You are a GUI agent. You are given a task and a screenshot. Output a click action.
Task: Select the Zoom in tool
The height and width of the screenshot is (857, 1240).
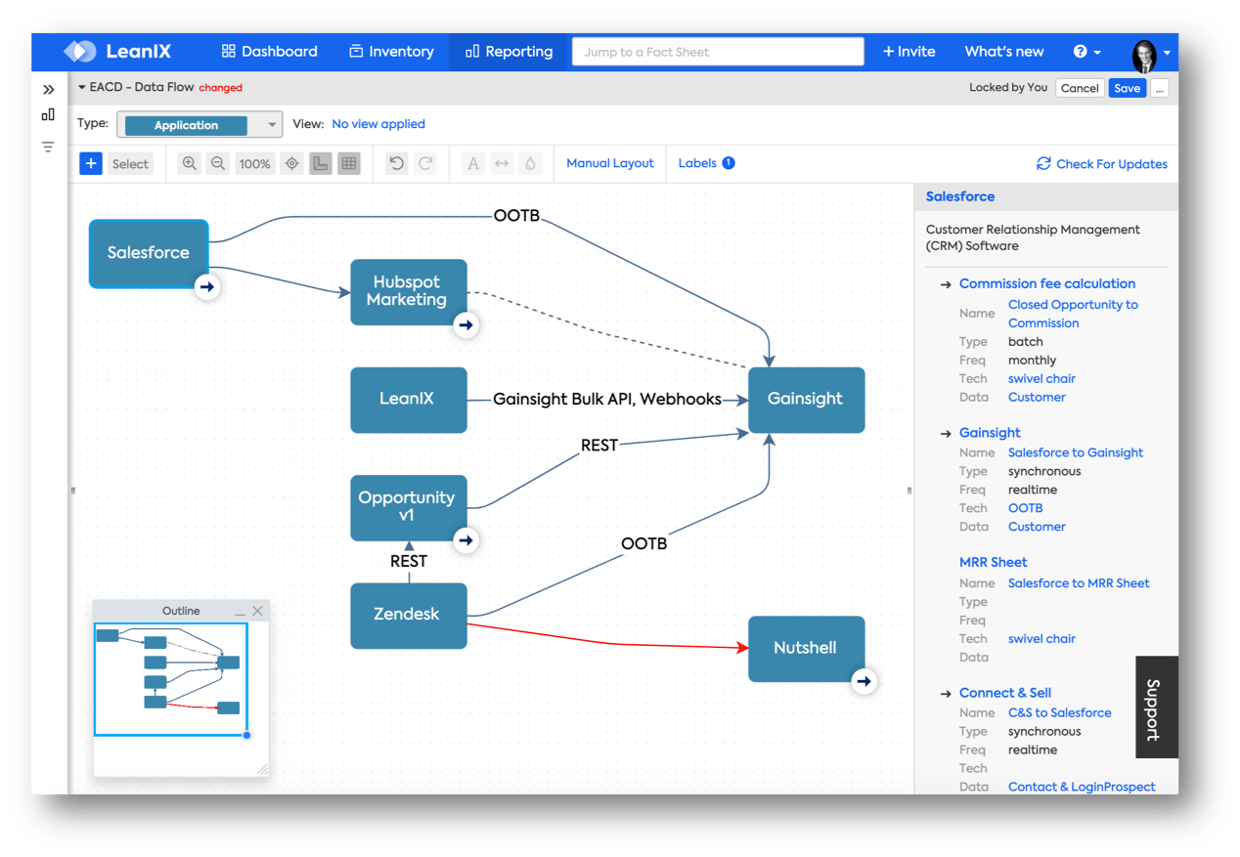click(189, 163)
